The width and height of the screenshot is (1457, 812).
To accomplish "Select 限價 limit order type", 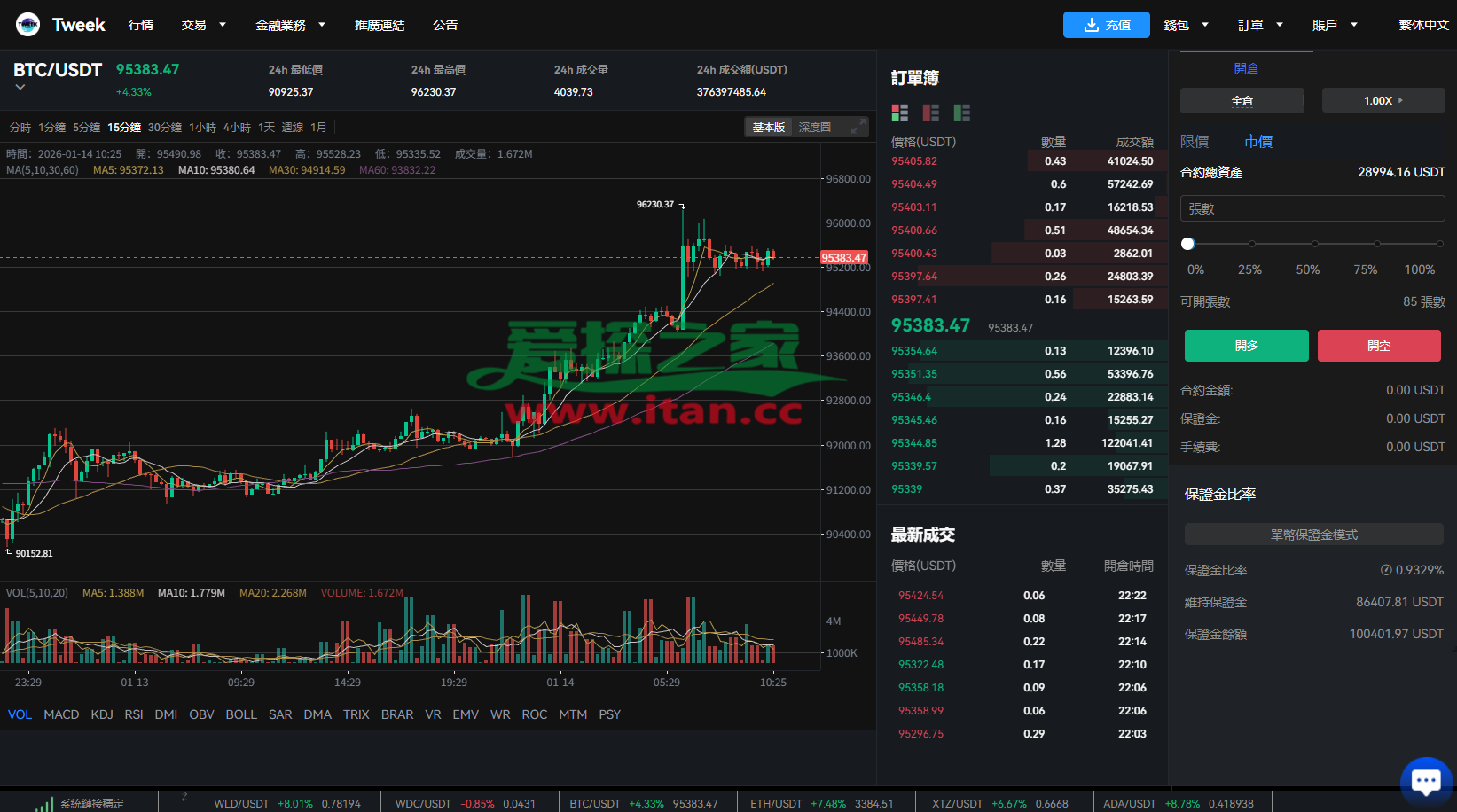I will [x=1195, y=142].
